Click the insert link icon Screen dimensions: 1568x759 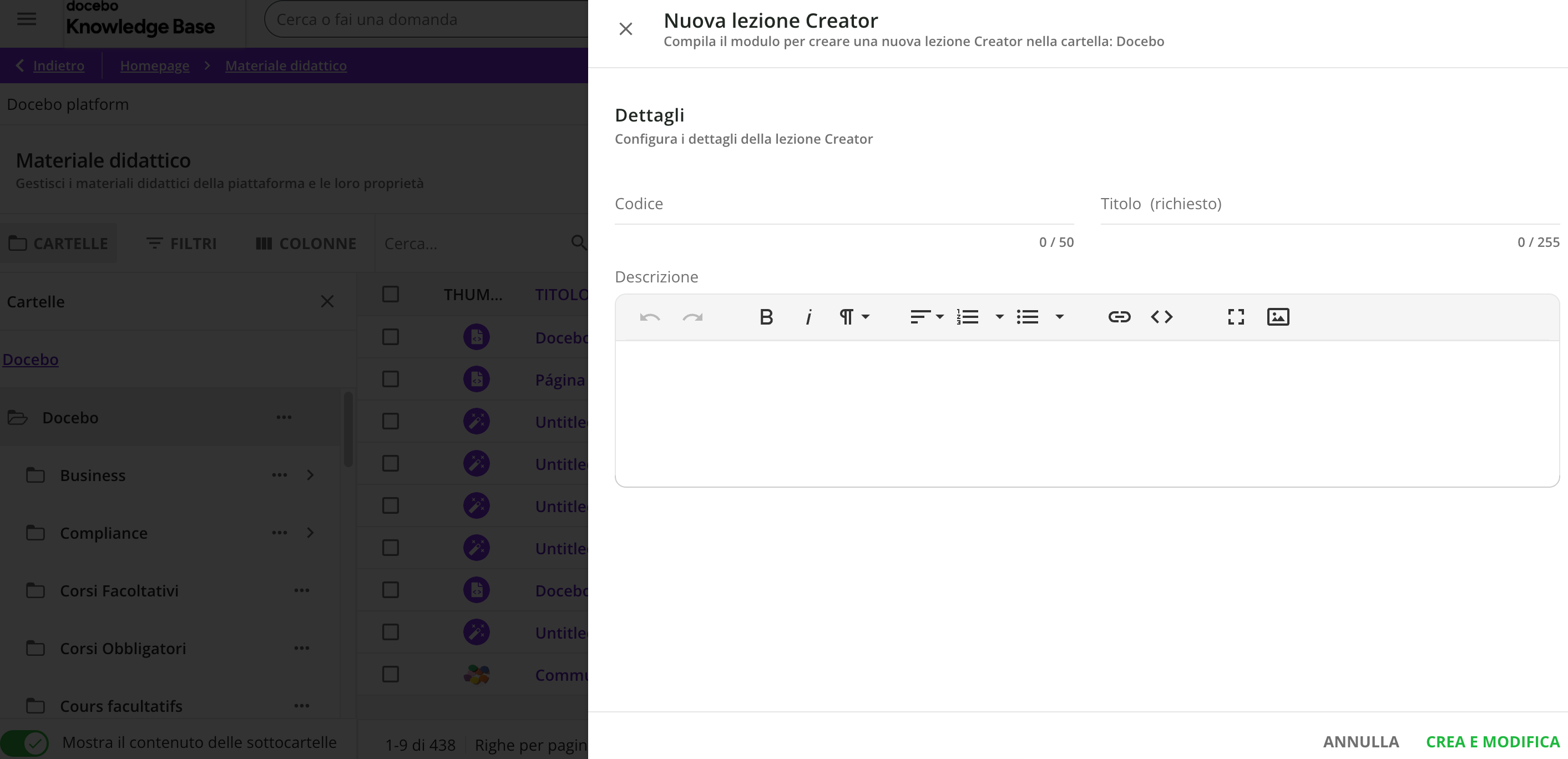point(1119,317)
